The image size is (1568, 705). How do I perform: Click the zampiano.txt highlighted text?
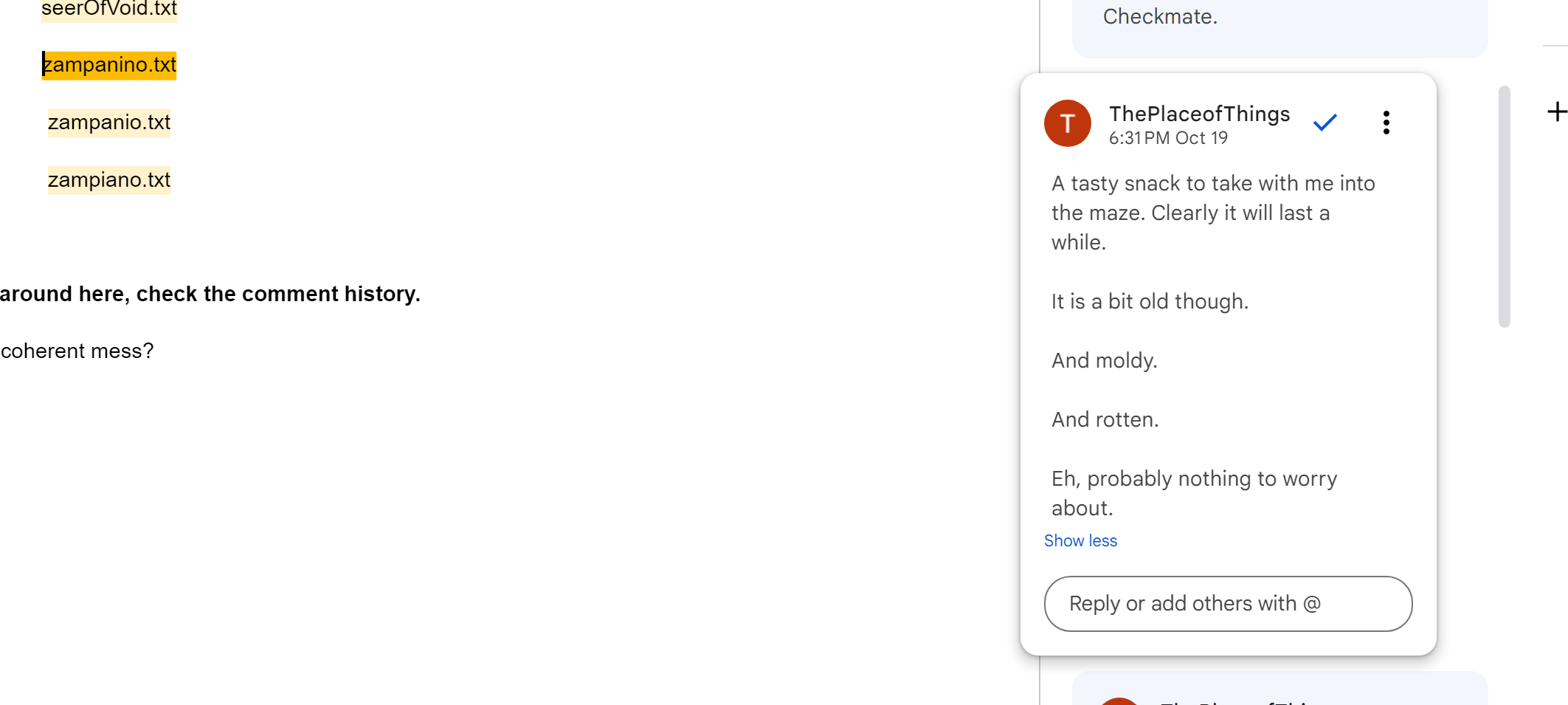tap(109, 180)
